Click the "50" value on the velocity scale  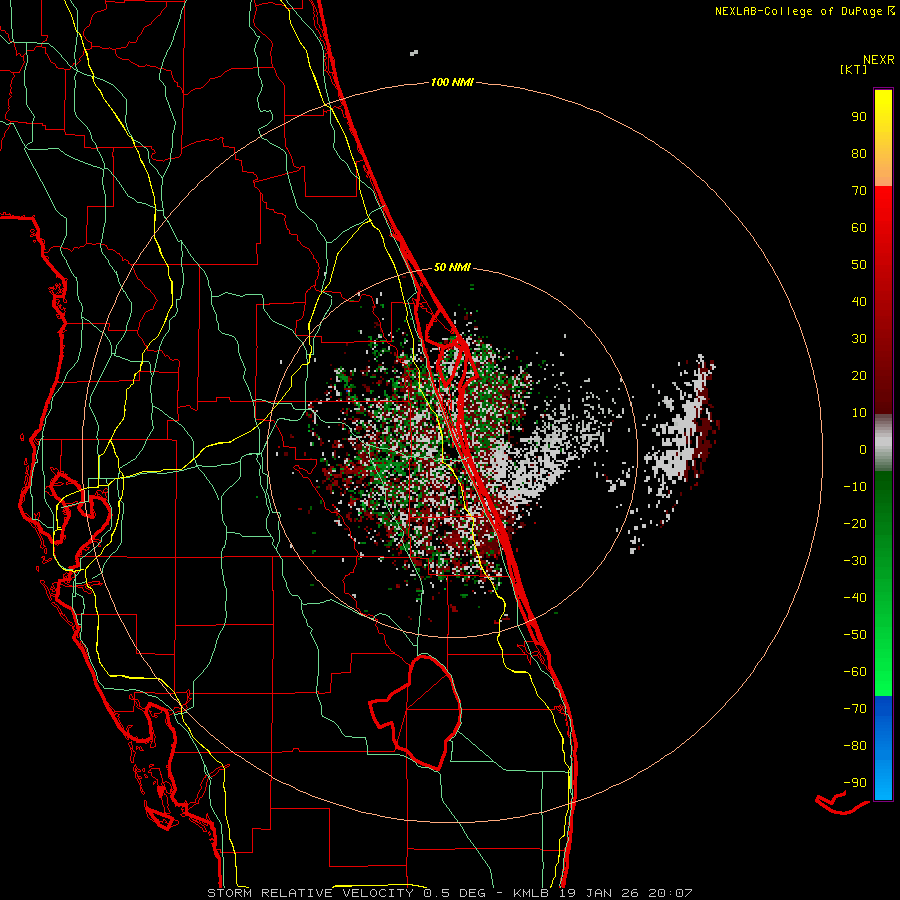click(859, 265)
